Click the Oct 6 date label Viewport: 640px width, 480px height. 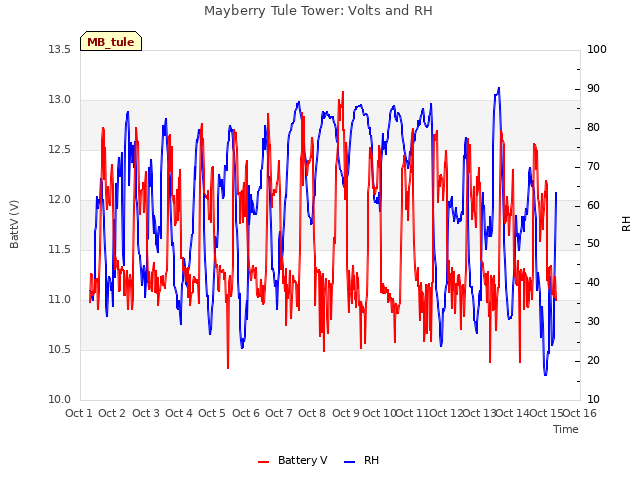click(x=246, y=413)
